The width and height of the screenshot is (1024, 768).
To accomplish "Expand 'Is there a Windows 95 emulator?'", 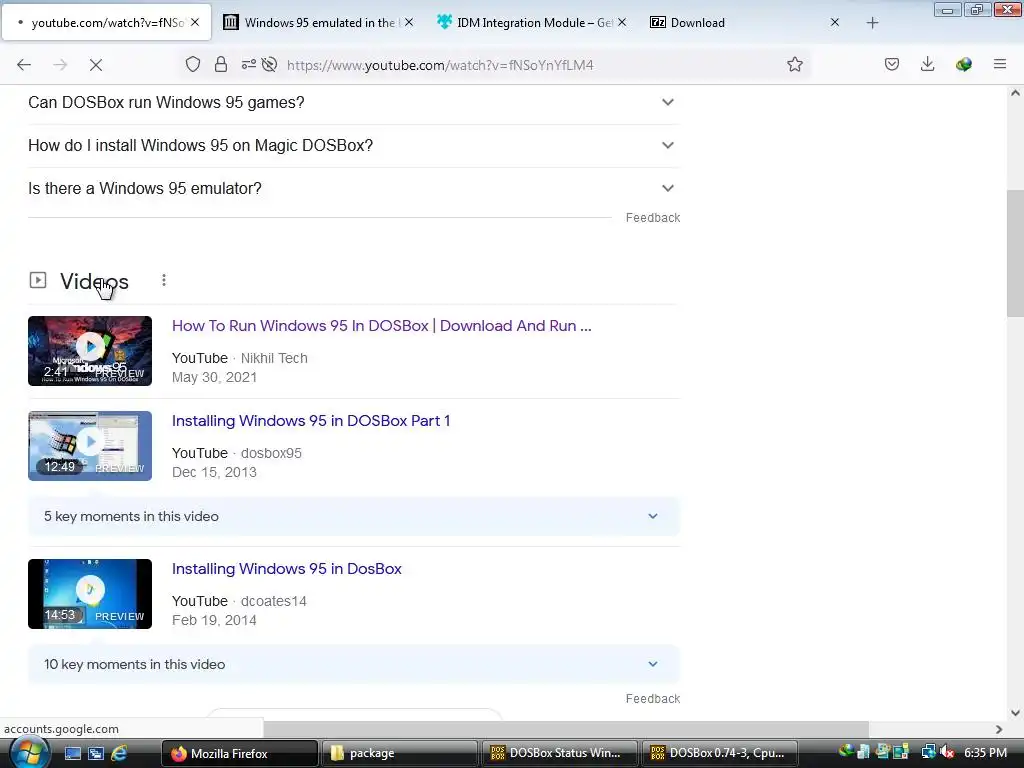I will (353, 189).
